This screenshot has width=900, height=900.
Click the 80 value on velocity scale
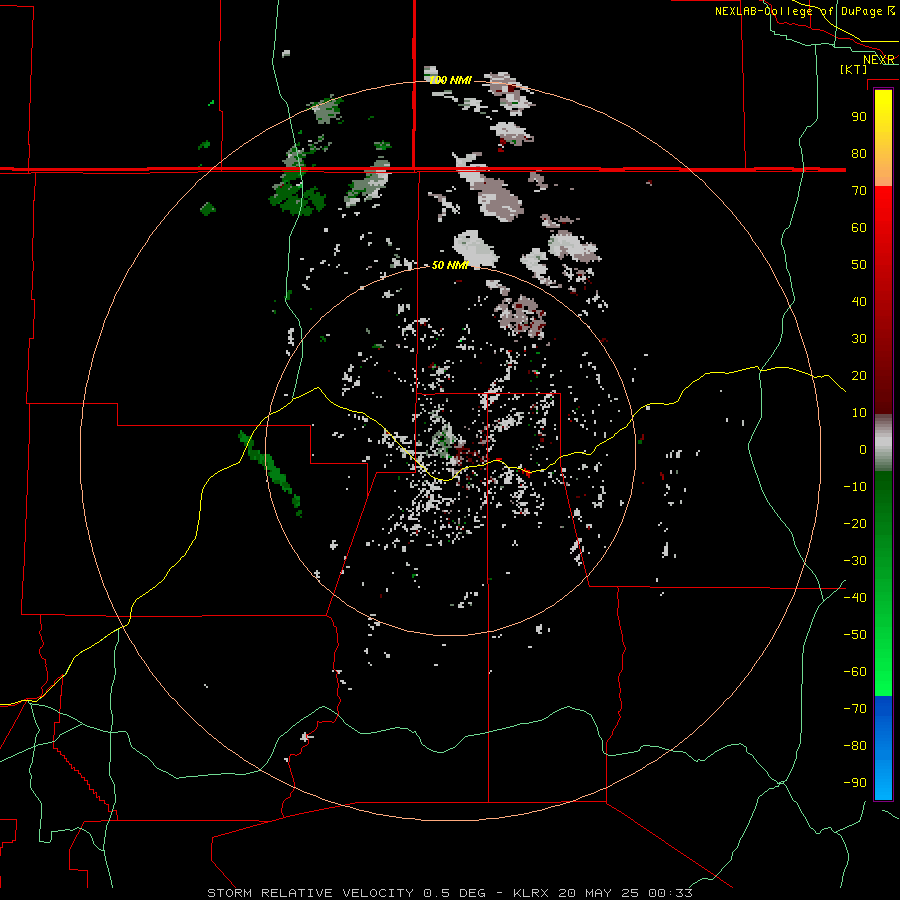pyautogui.click(x=859, y=154)
